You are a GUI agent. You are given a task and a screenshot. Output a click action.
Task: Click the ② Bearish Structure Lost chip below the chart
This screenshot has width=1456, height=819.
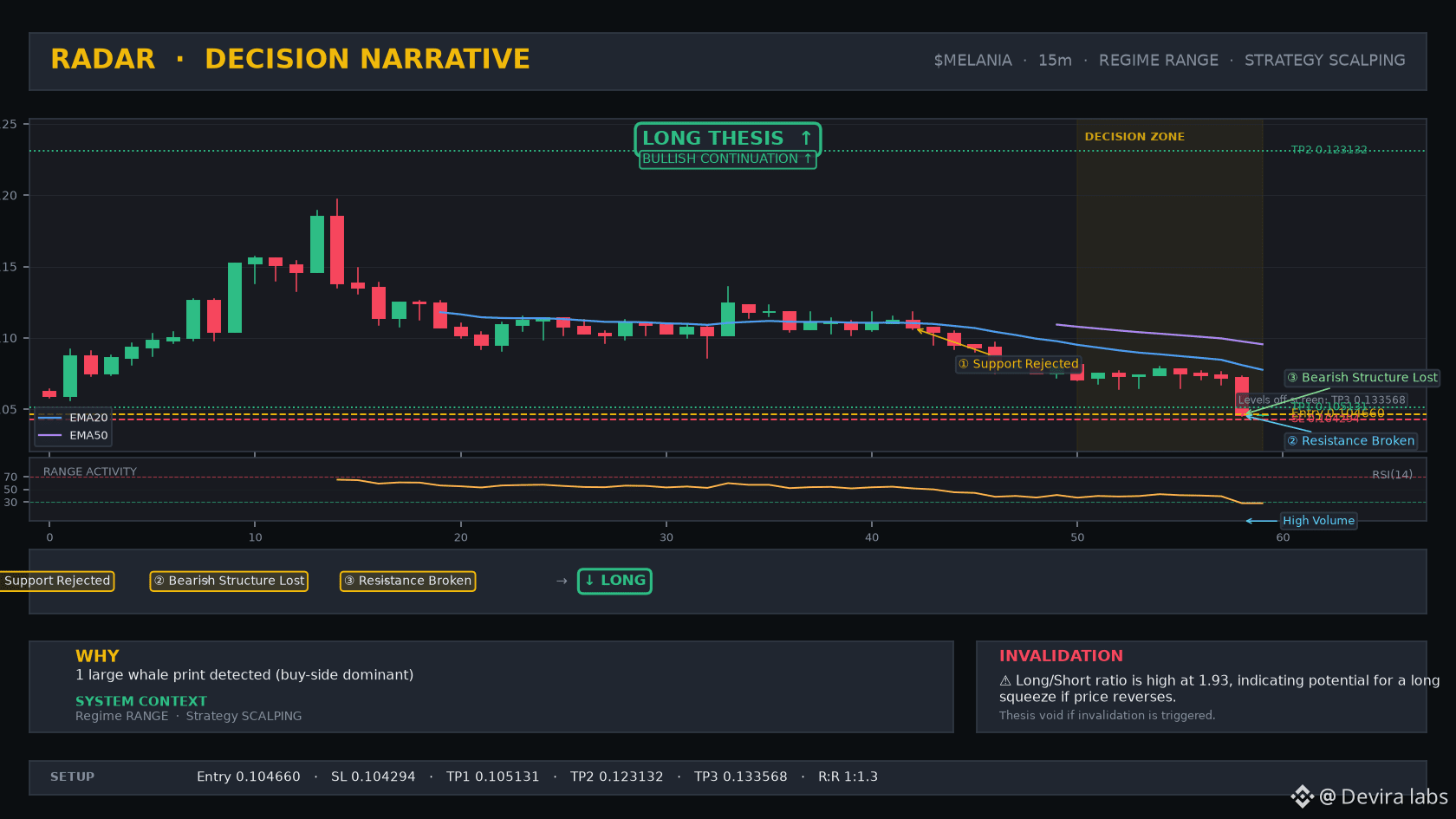pos(229,581)
